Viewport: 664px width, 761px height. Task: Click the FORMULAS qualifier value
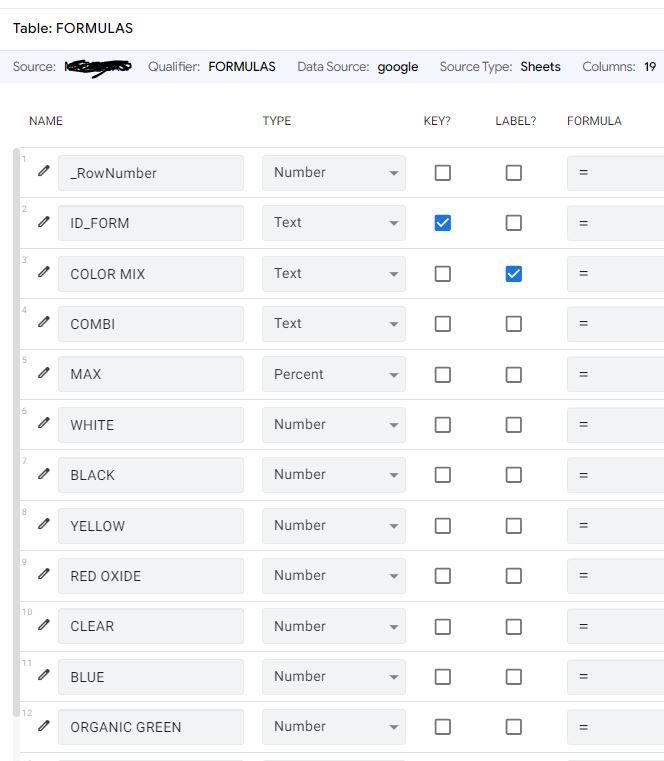pyautogui.click(x=242, y=66)
